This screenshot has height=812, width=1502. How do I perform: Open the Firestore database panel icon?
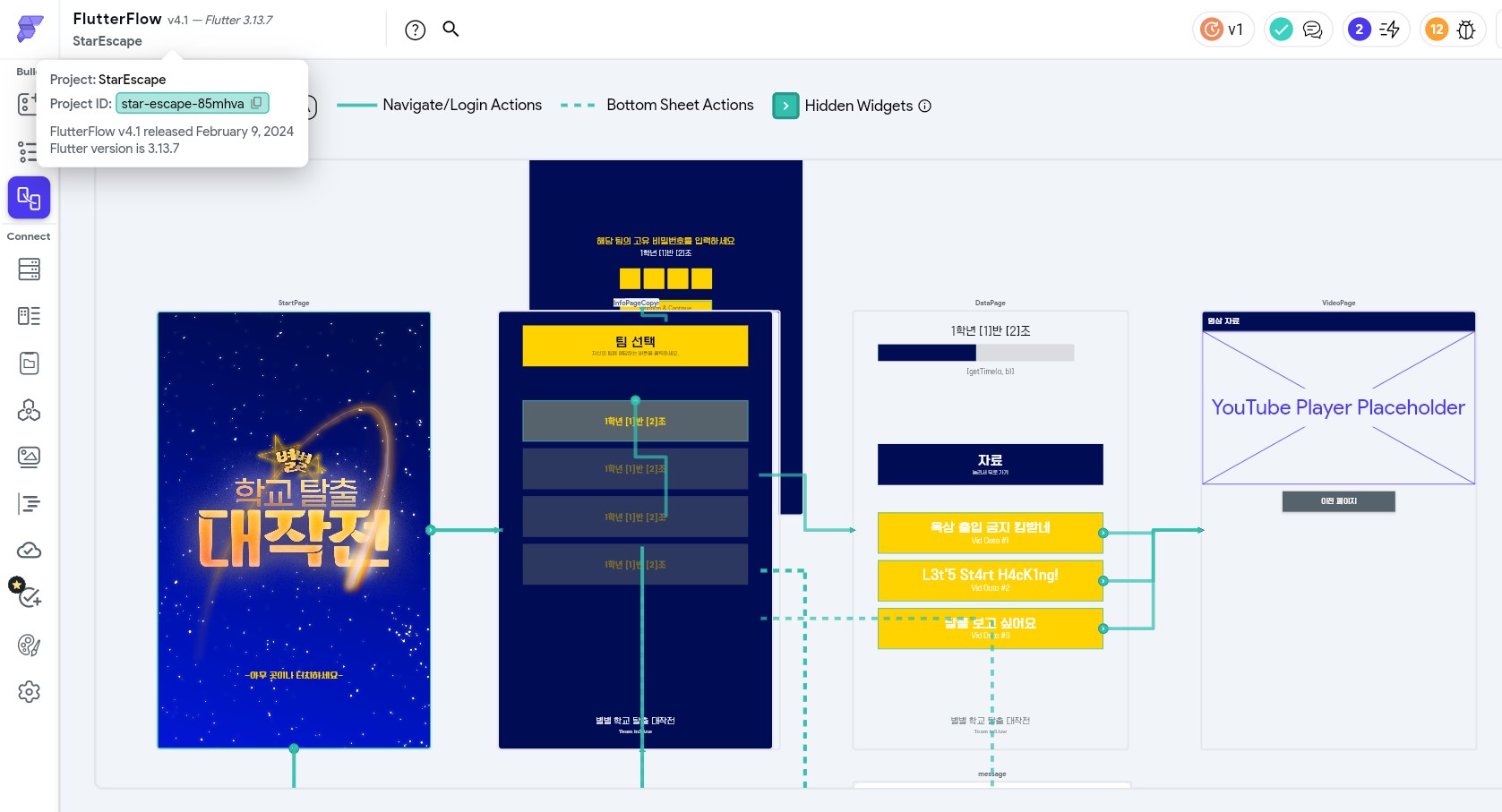point(29,269)
